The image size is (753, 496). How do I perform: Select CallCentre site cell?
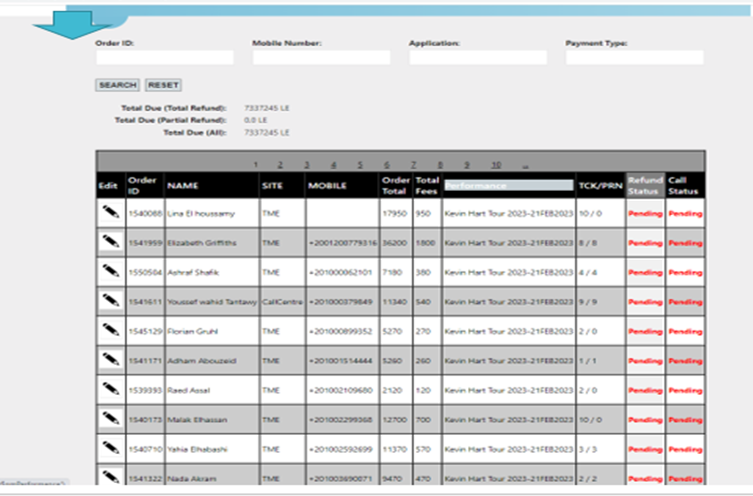282,302
